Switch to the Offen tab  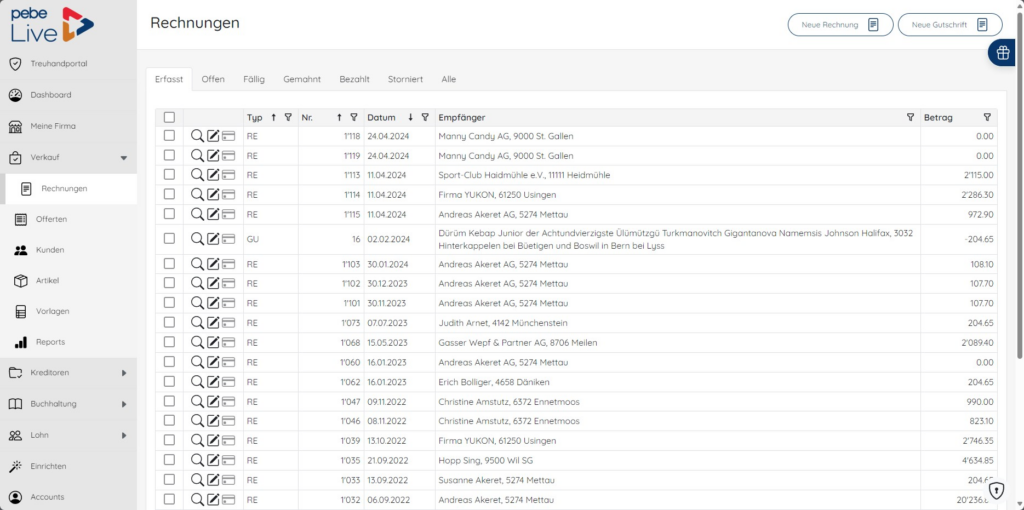[x=213, y=79]
